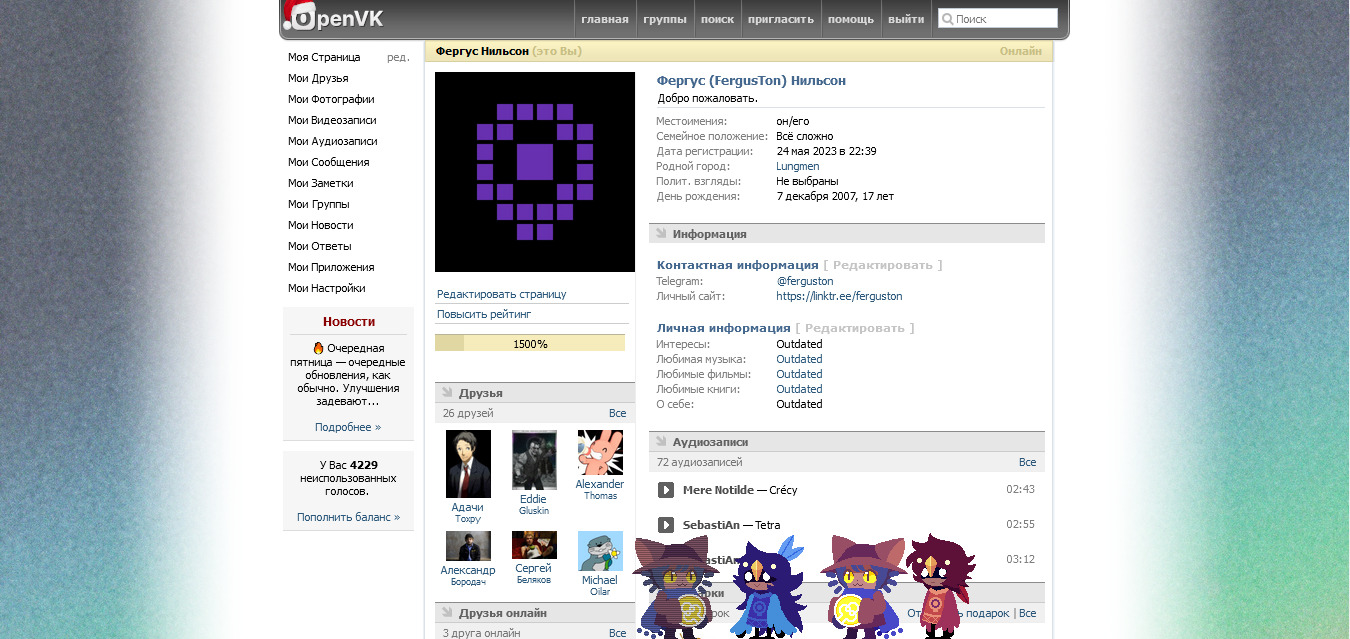Open Мои Сообщения in sidebar

click(x=329, y=162)
